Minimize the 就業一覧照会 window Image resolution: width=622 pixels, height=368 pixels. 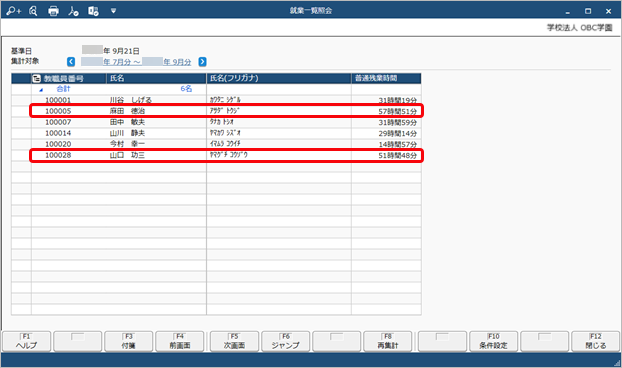(x=568, y=12)
